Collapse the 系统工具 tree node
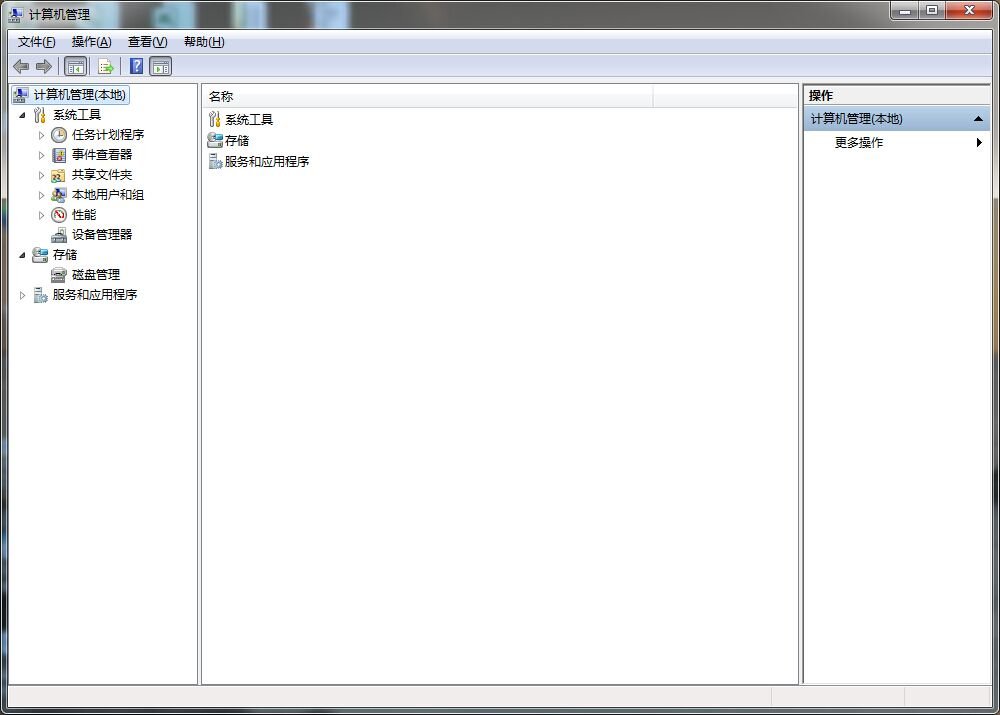This screenshot has width=1000, height=715. point(22,114)
